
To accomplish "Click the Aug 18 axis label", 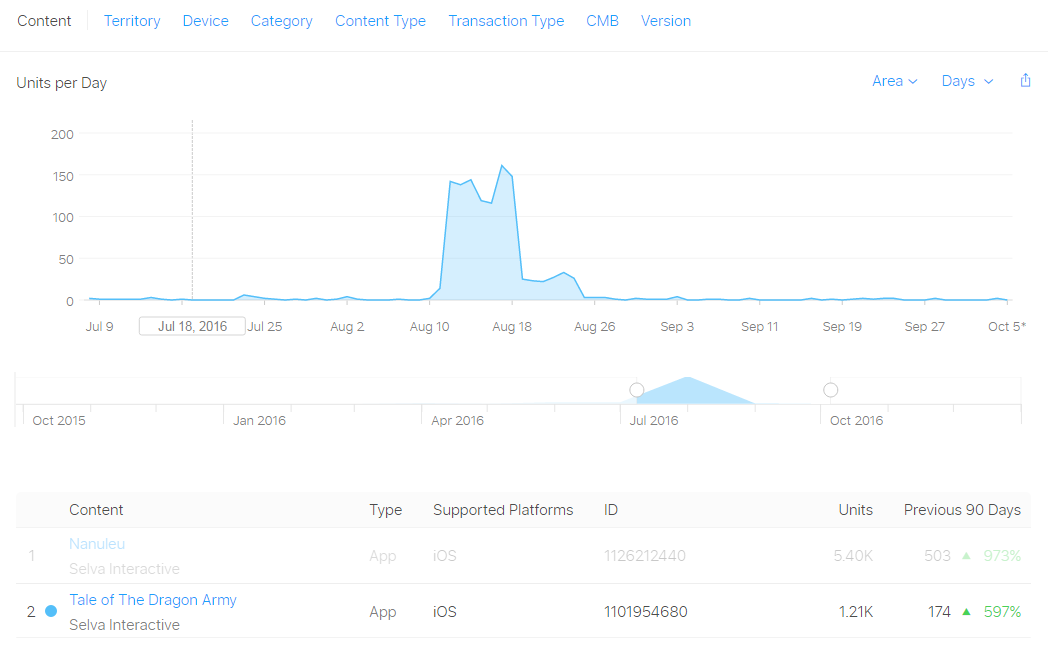I will 512,327.
